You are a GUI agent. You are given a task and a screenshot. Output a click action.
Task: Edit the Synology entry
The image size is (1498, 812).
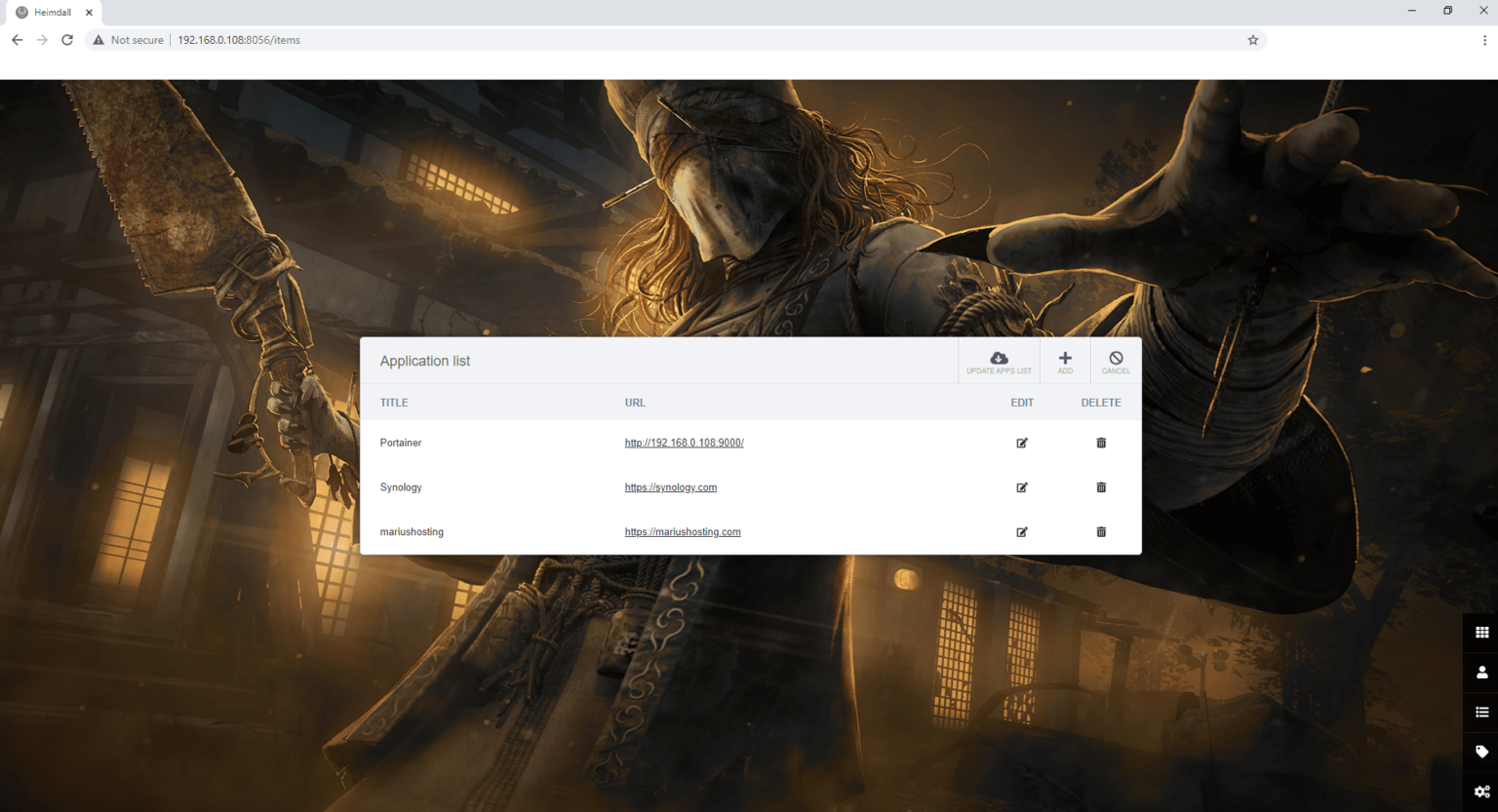pyautogui.click(x=1022, y=487)
